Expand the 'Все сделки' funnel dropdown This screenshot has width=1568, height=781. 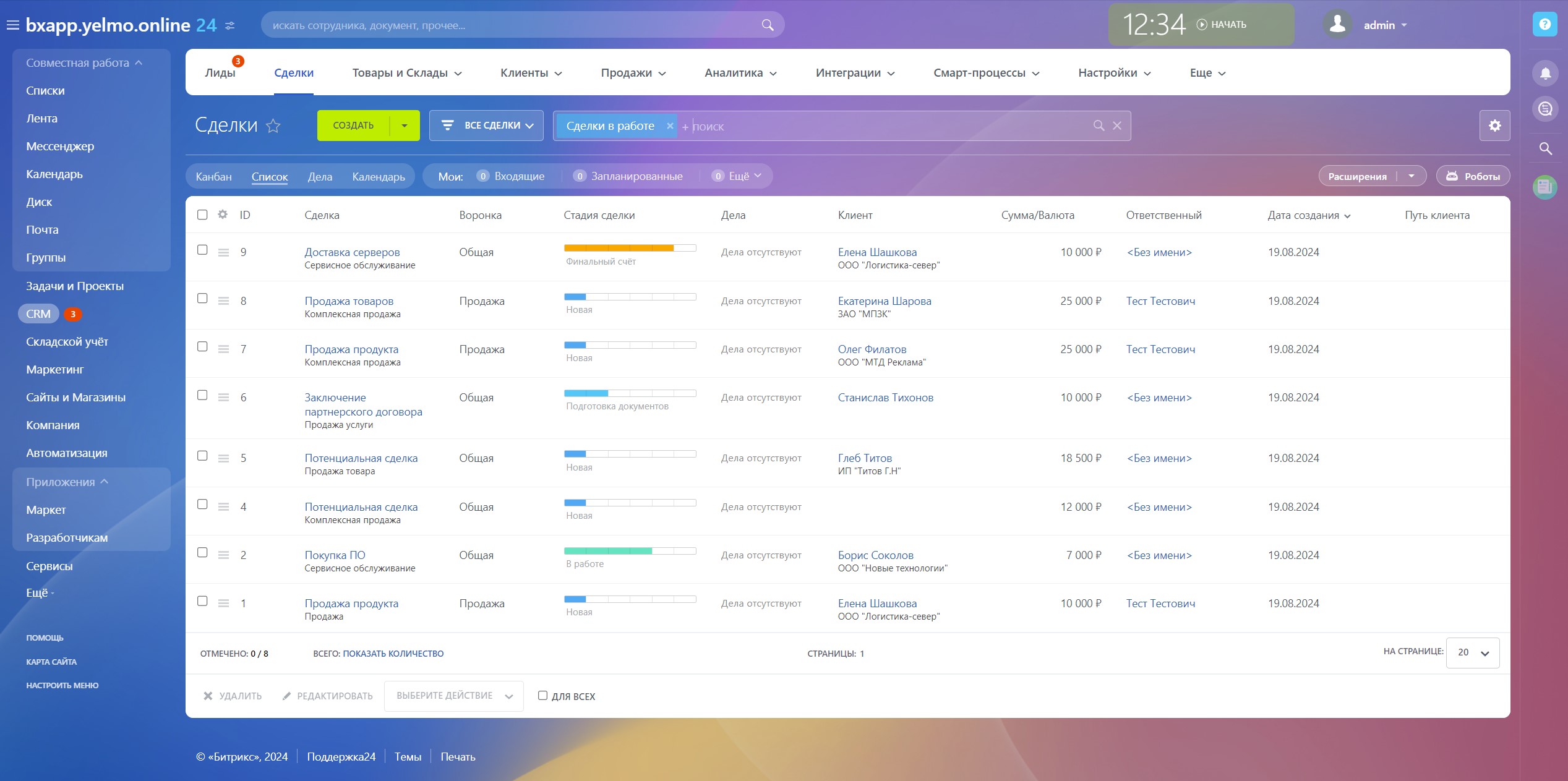(486, 126)
